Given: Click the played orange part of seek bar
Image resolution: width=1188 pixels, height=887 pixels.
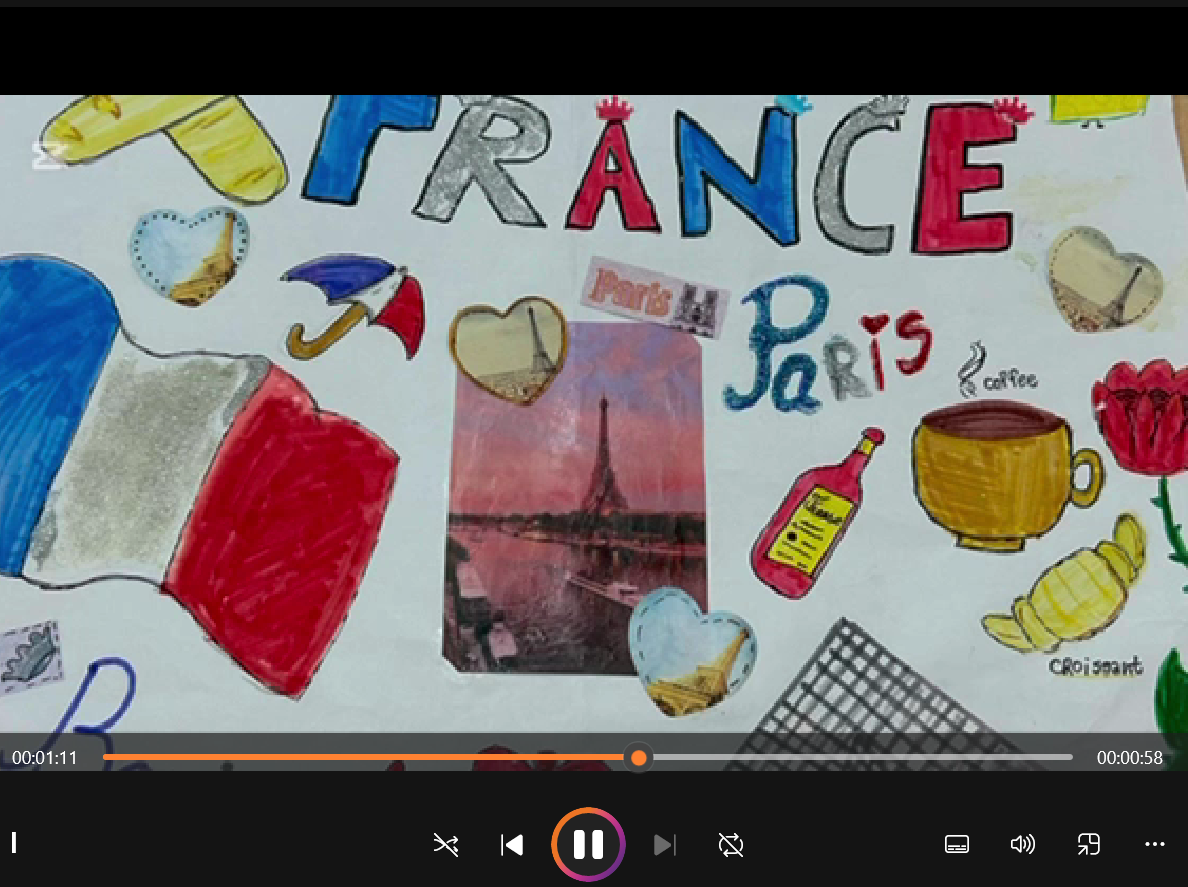Looking at the screenshot, I should coord(370,758).
